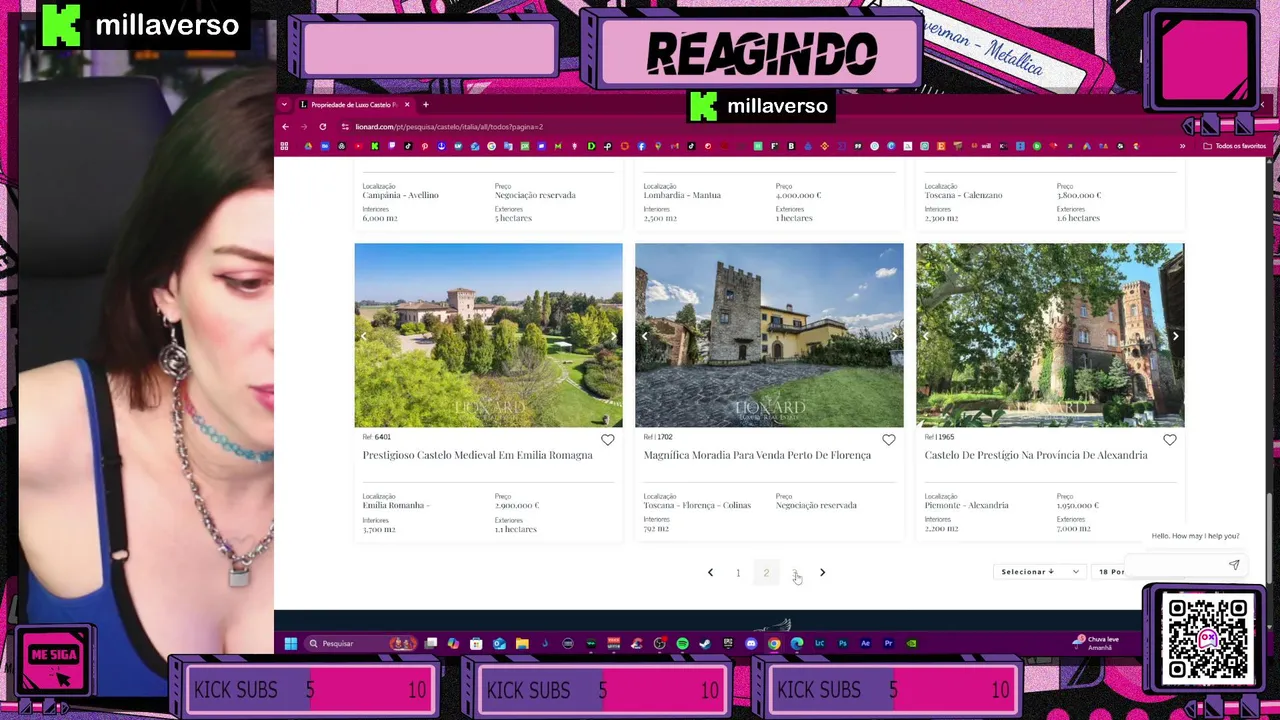Open the Windows Start menu
The image size is (1280, 720).
point(290,643)
